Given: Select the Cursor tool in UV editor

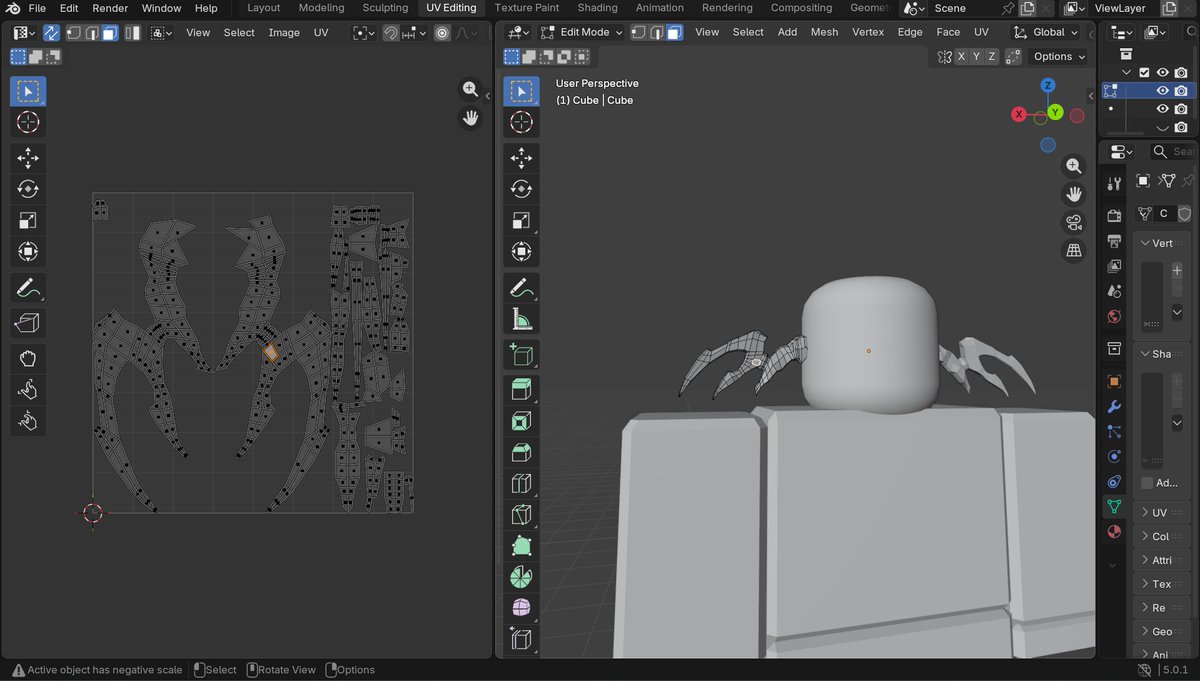Looking at the screenshot, I should pyautogui.click(x=28, y=122).
